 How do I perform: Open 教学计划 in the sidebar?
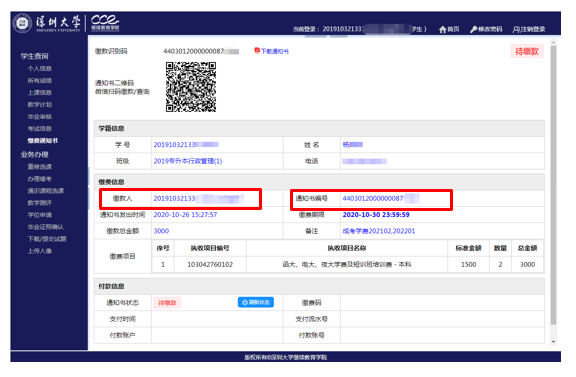tap(39, 105)
